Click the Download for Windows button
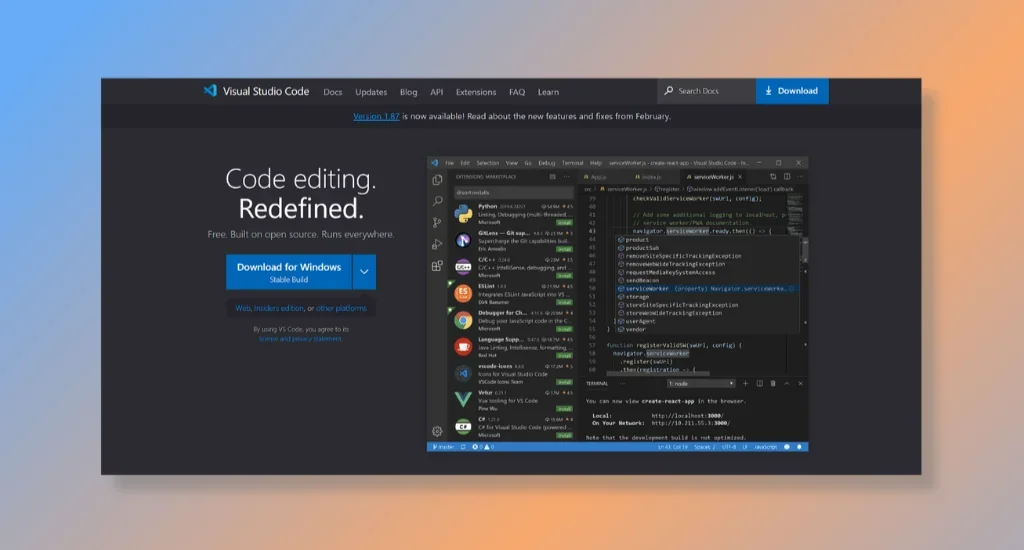 click(x=289, y=272)
